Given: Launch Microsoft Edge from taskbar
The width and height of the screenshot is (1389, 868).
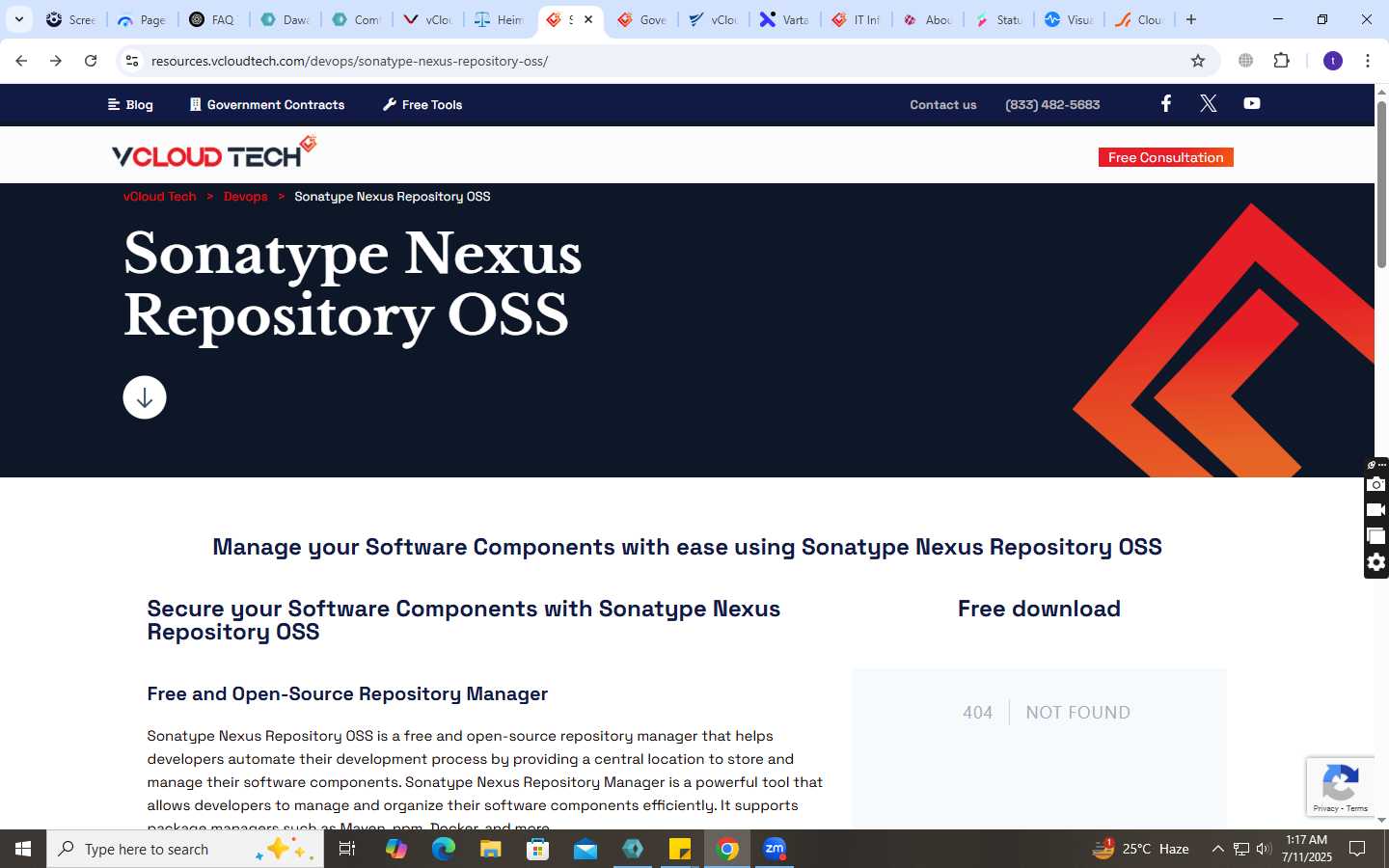Looking at the screenshot, I should tap(443, 849).
